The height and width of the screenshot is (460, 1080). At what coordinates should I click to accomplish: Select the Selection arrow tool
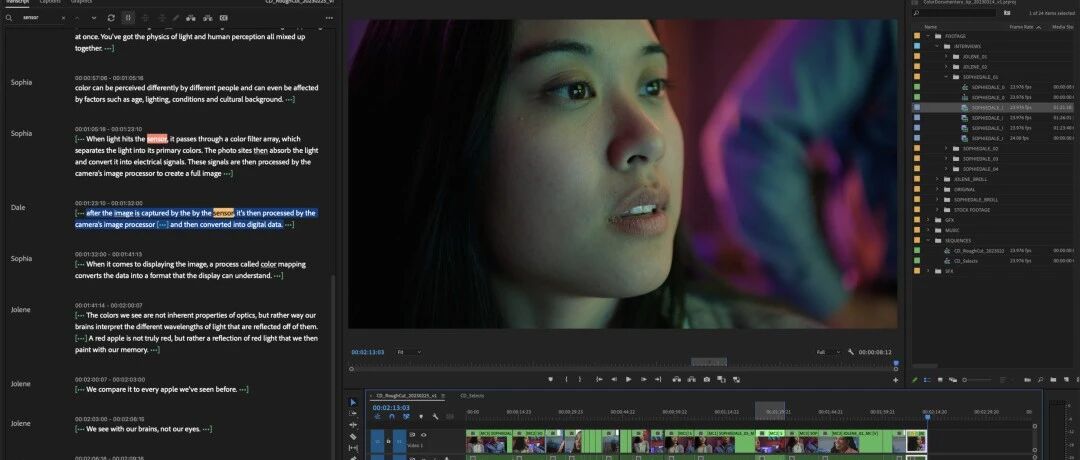pos(353,402)
